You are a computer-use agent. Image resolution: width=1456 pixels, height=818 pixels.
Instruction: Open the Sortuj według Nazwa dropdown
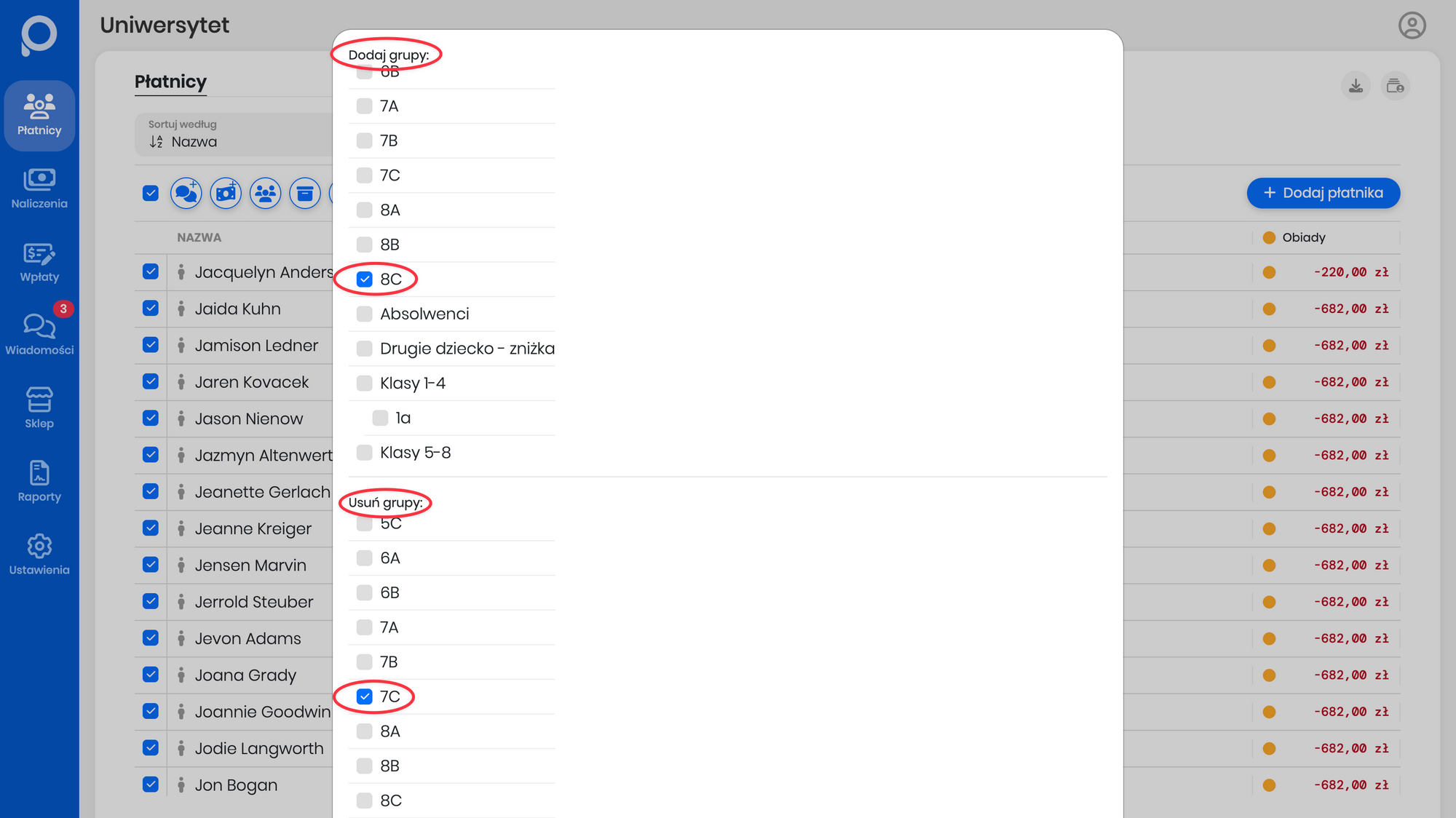(x=233, y=135)
